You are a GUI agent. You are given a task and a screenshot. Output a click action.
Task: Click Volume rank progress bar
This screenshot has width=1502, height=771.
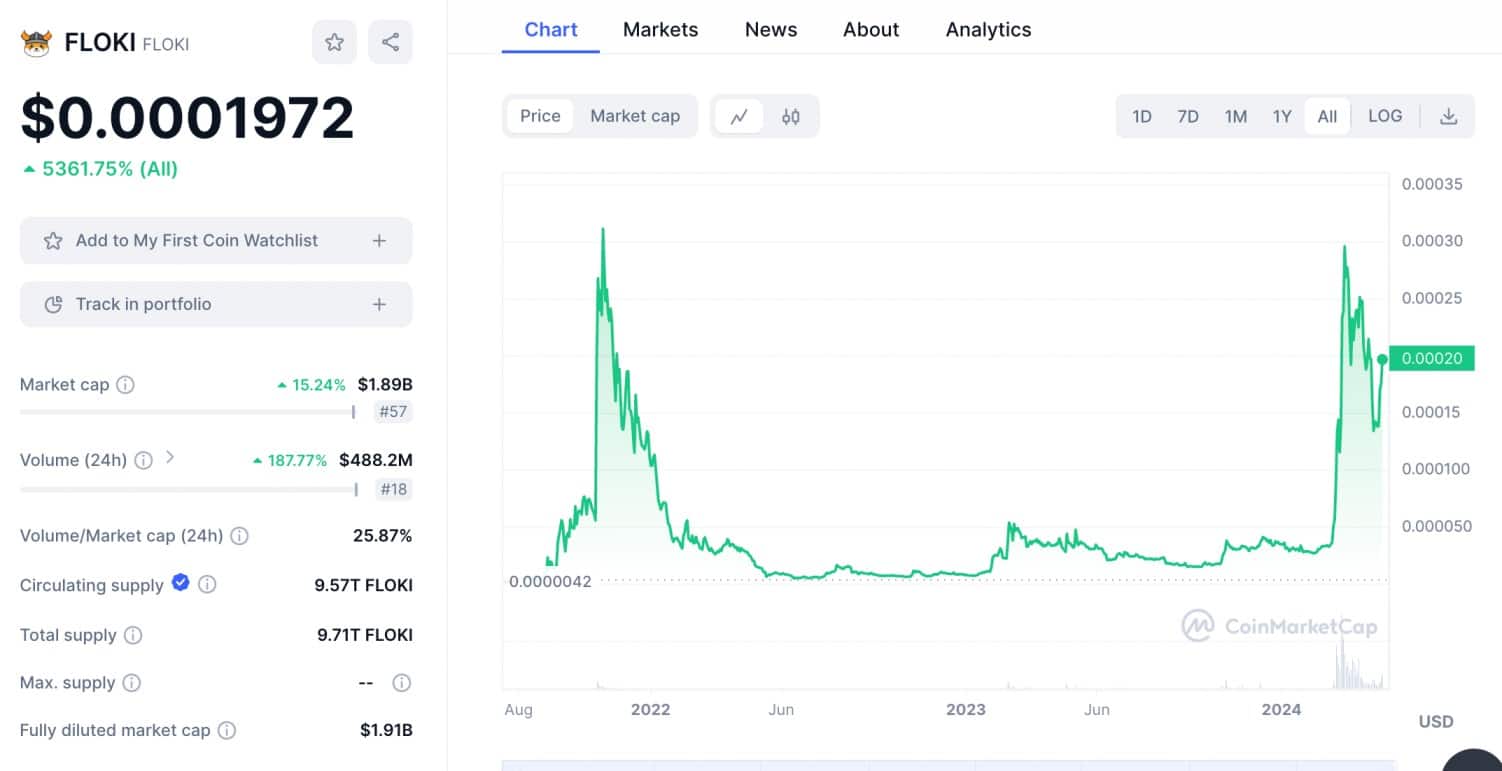point(188,489)
